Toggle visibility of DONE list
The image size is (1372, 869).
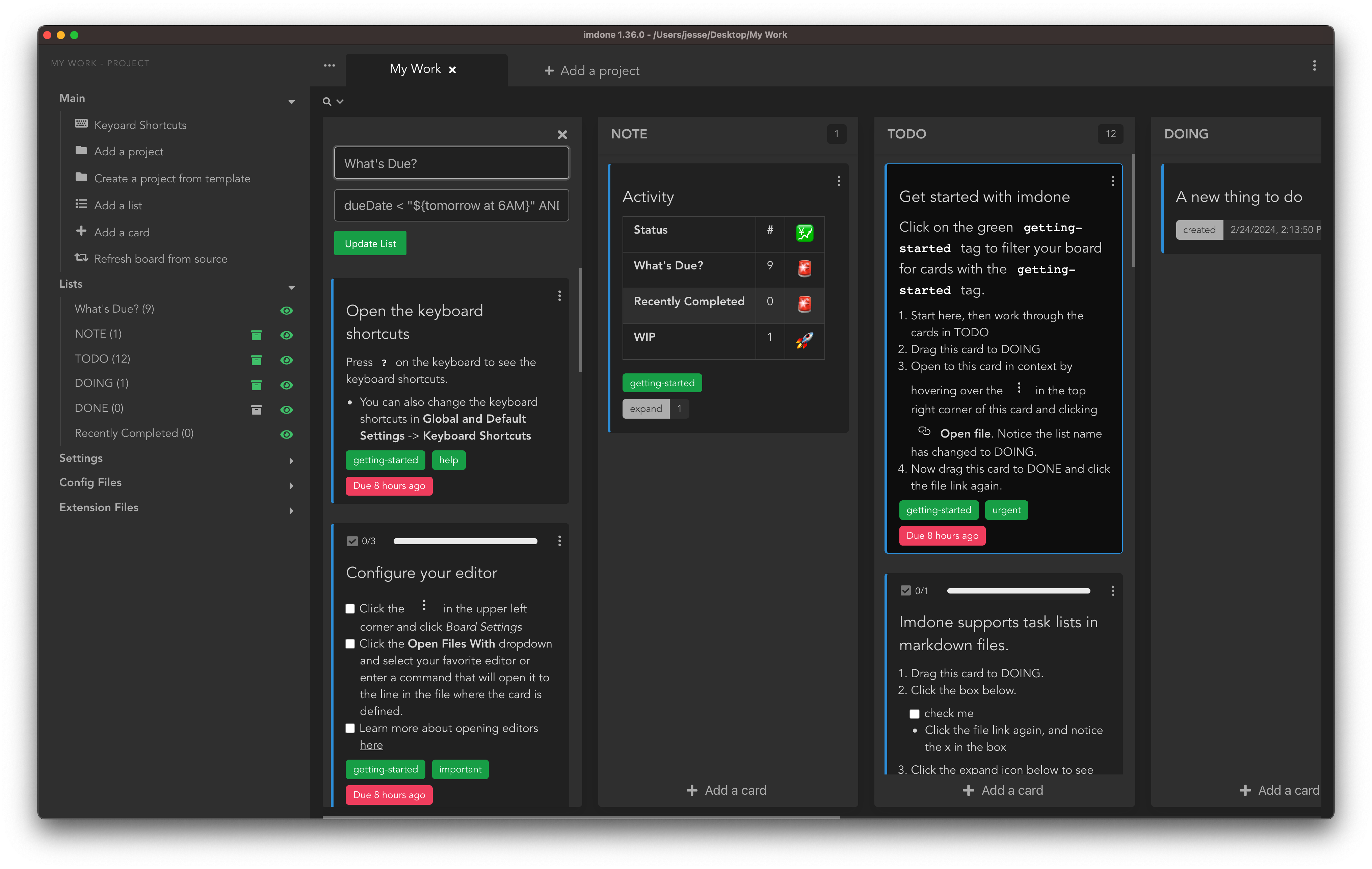287,410
